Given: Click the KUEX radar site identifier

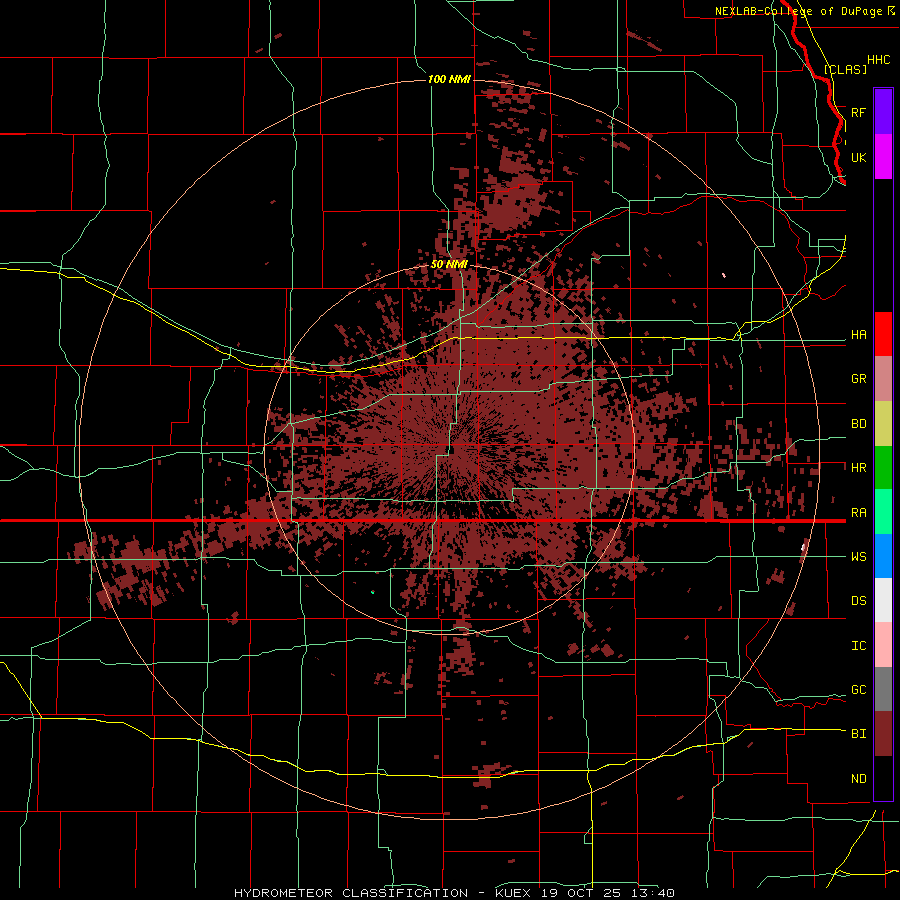Looking at the screenshot, I should click(513, 893).
